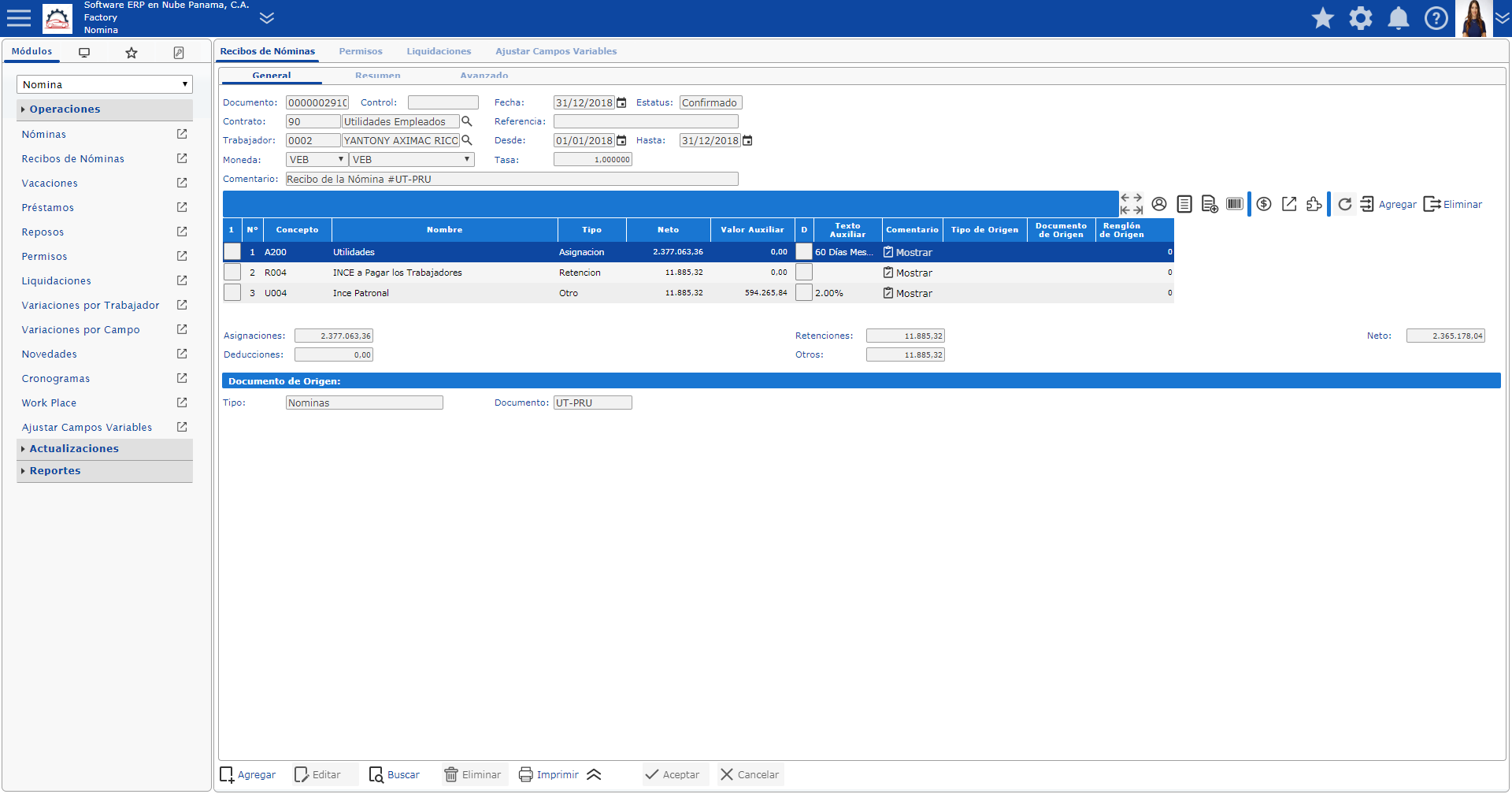Tick the checkbox for row R004
Screen dimensions: 1512x794
click(232, 273)
